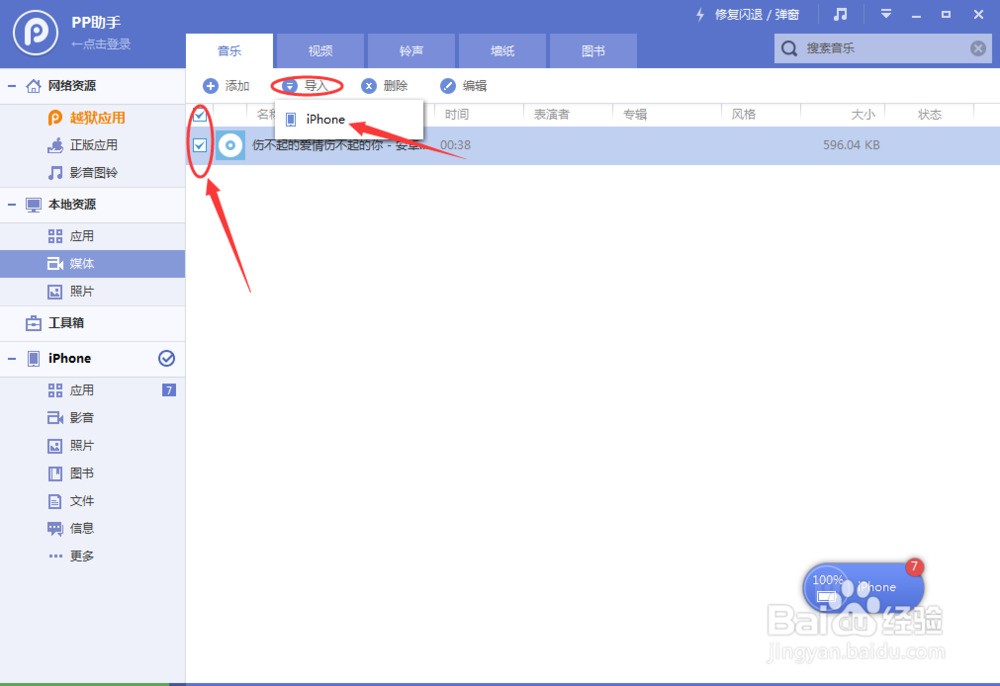This screenshot has height=686, width=1000.
Task: Sort by 时间 column header
Action: pos(457,115)
